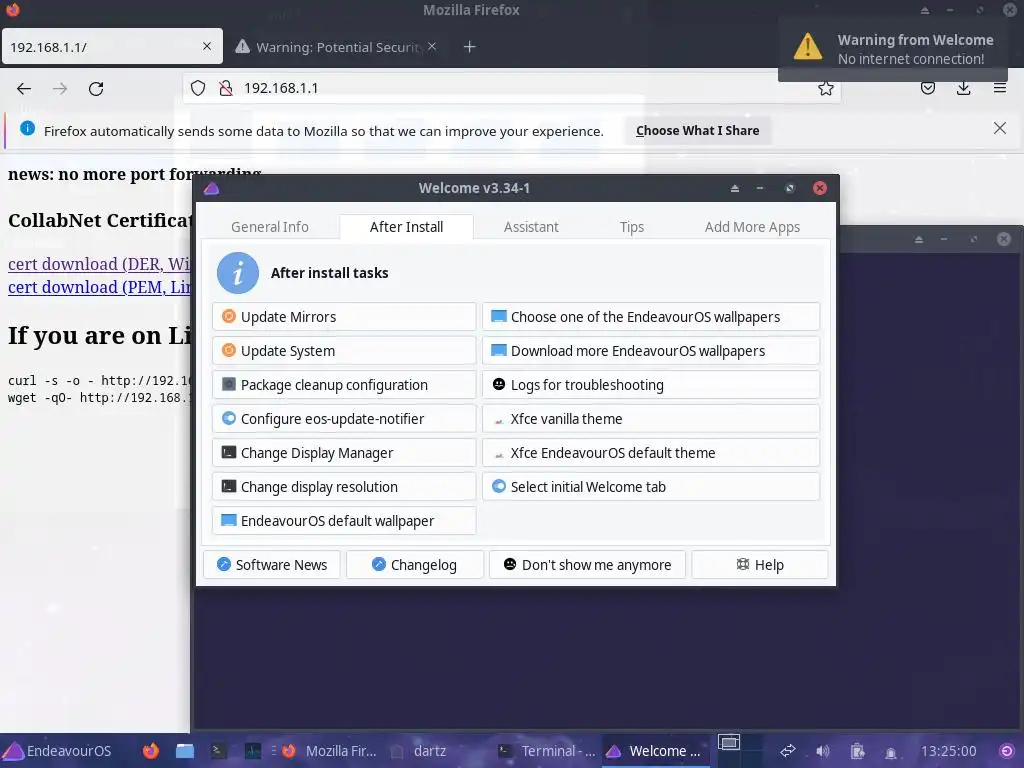This screenshot has width=1024, height=768.
Task: Open the Firefox hamburger menu
Action: (x=1000, y=88)
